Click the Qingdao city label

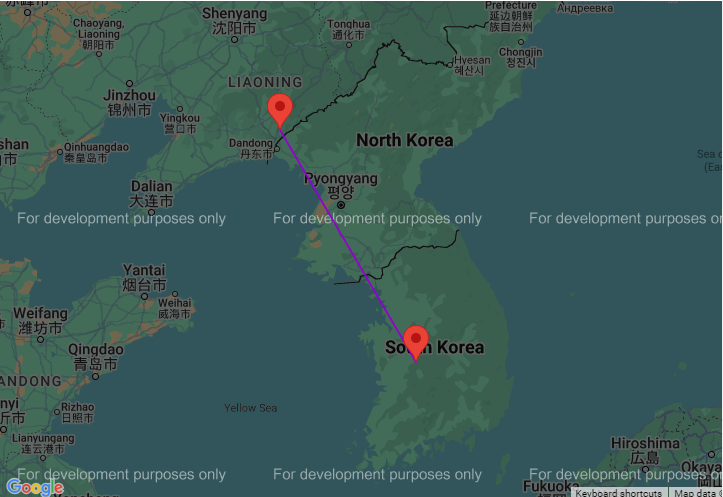click(95, 357)
